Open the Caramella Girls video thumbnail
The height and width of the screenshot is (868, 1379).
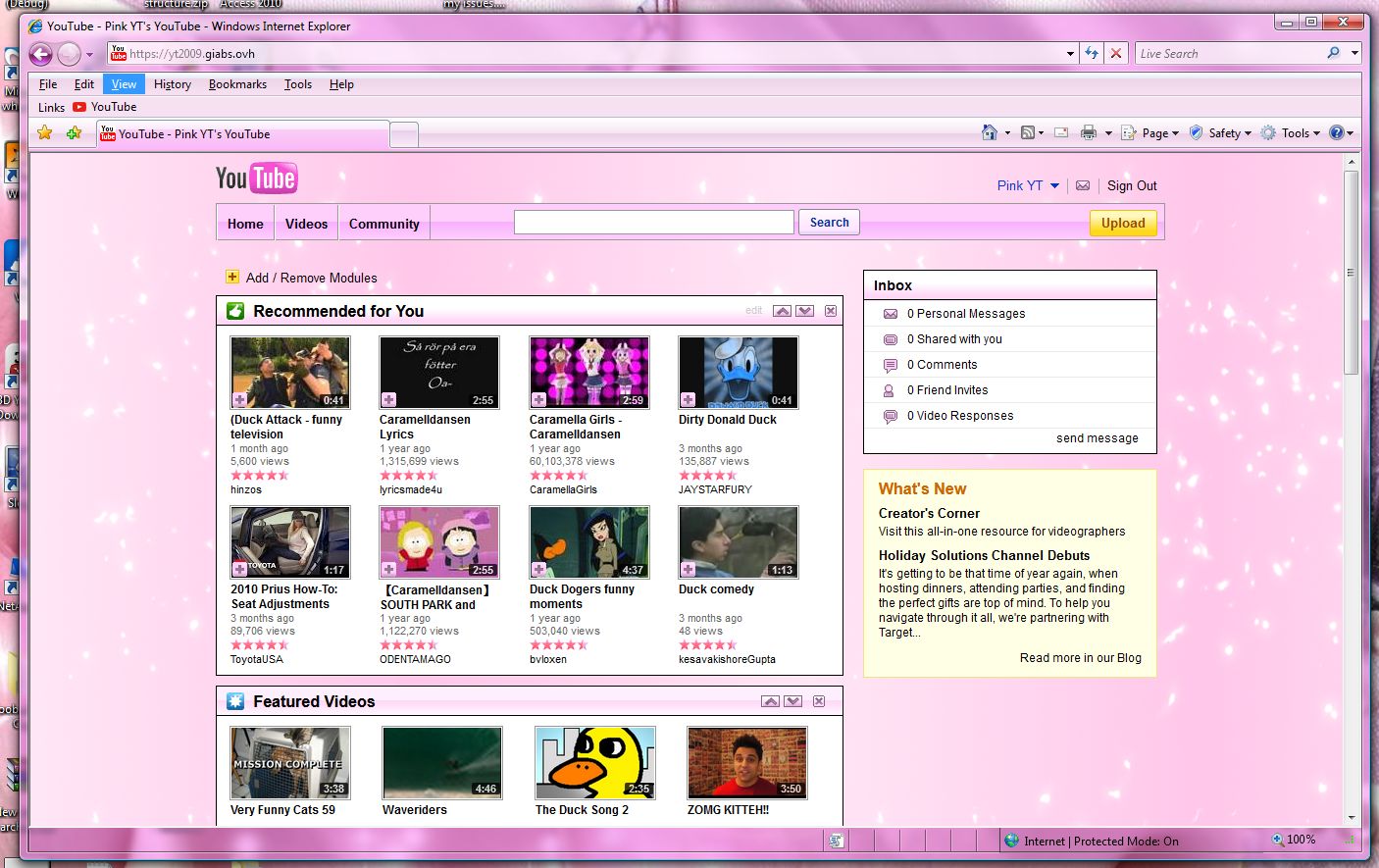tap(589, 372)
